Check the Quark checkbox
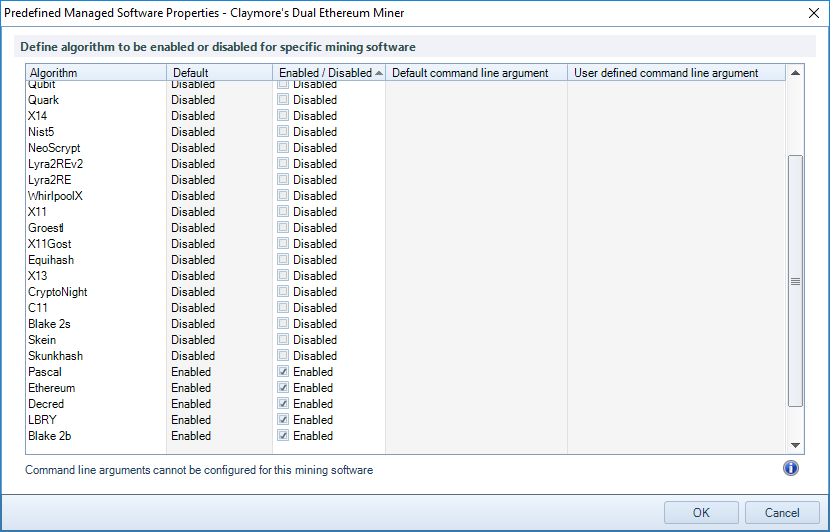The height and width of the screenshot is (532, 836). pos(283,100)
